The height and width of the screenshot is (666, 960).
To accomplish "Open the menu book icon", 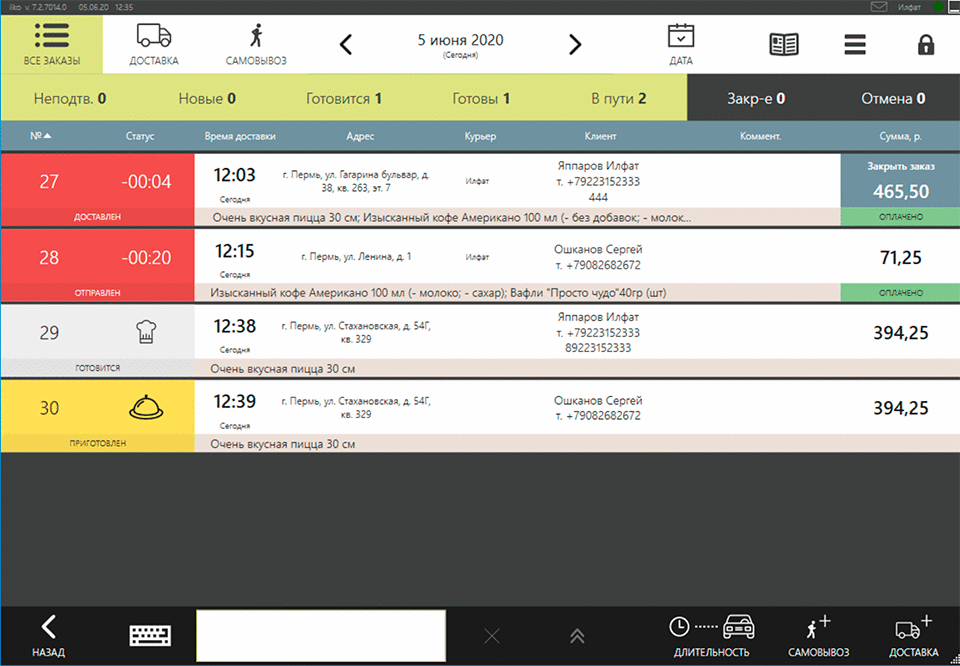I will (784, 45).
